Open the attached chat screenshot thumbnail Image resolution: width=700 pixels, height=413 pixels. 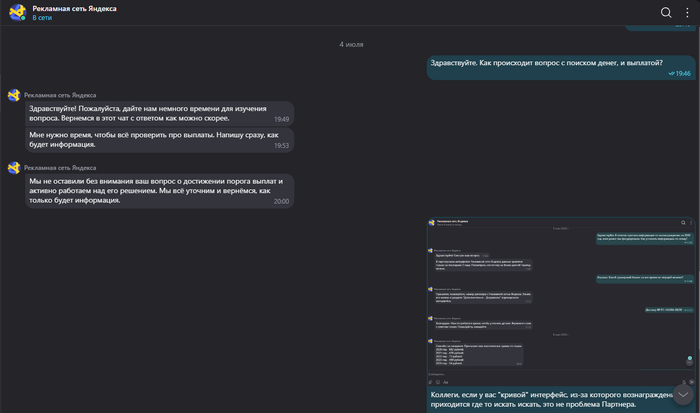pyautogui.click(x=561, y=302)
